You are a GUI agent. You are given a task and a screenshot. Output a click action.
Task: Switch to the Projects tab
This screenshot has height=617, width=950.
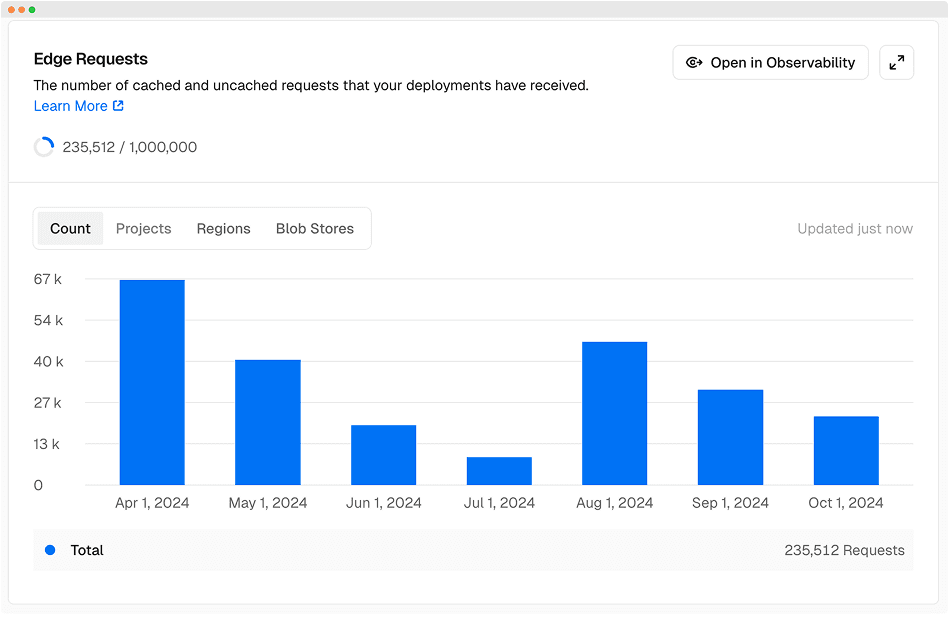tap(143, 228)
